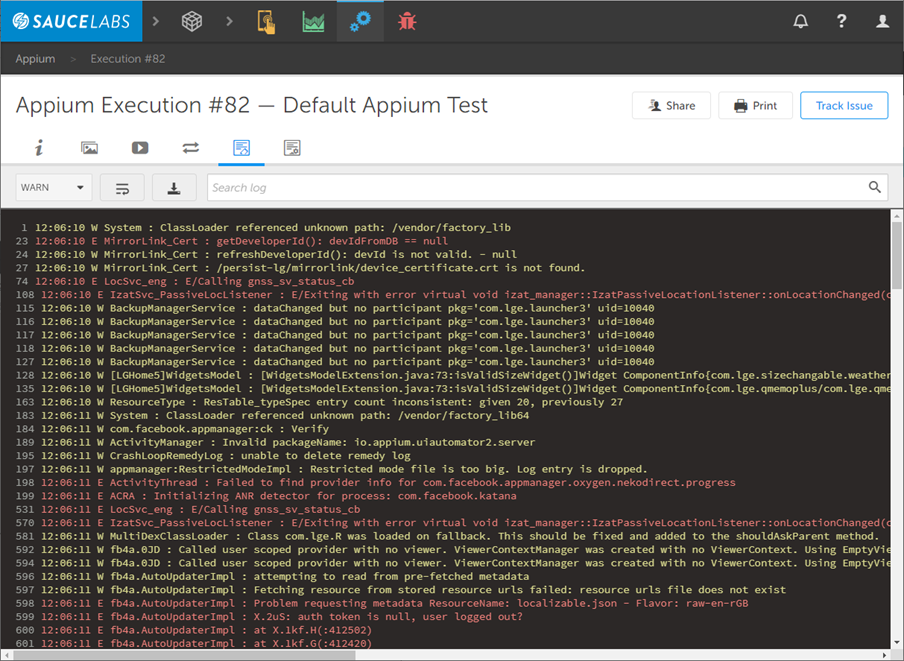Image resolution: width=904 pixels, height=661 pixels.
Task: Switch to the video playback tab
Action: (140, 148)
